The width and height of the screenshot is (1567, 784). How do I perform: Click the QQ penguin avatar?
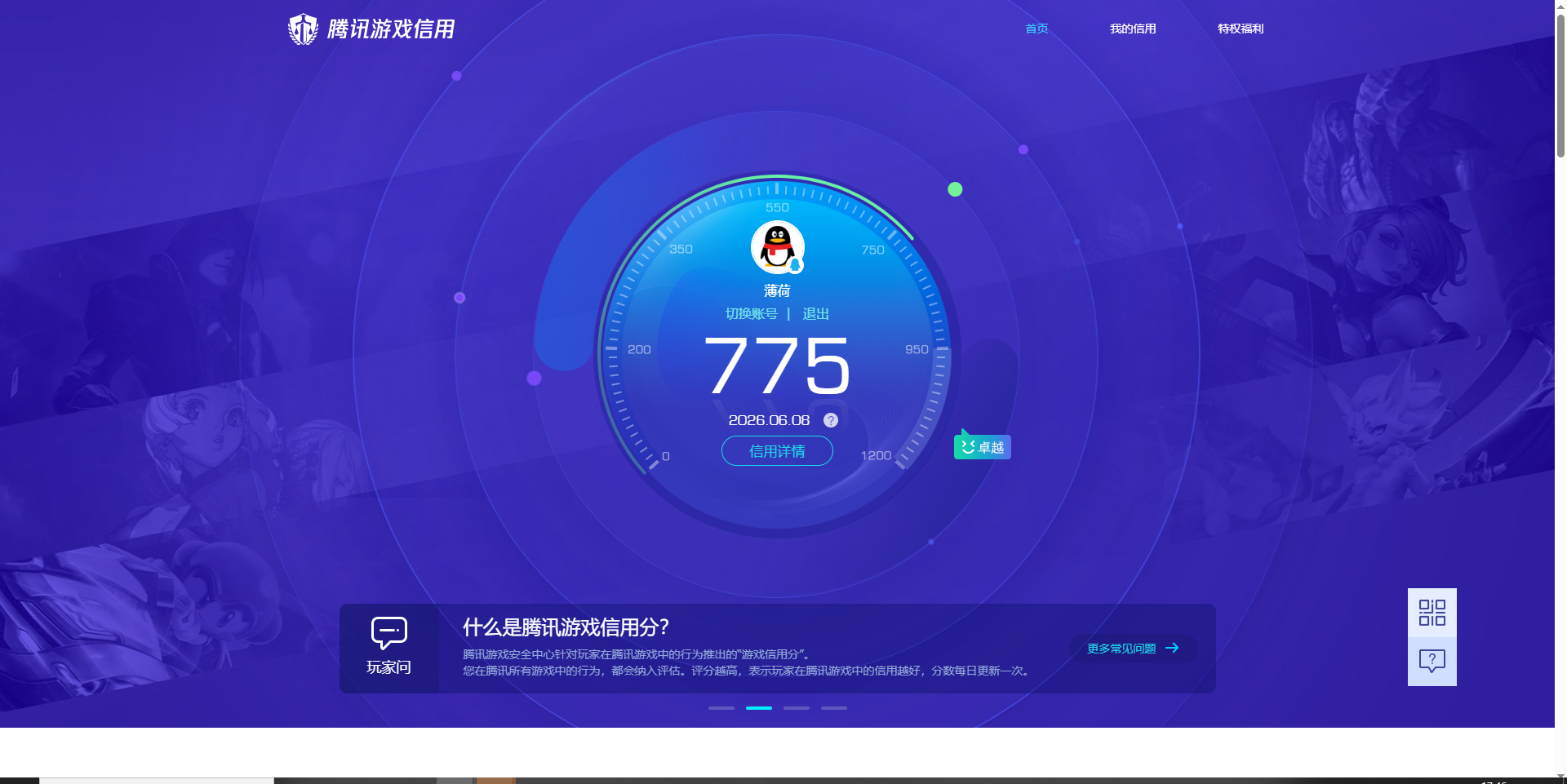tap(777, 247)
